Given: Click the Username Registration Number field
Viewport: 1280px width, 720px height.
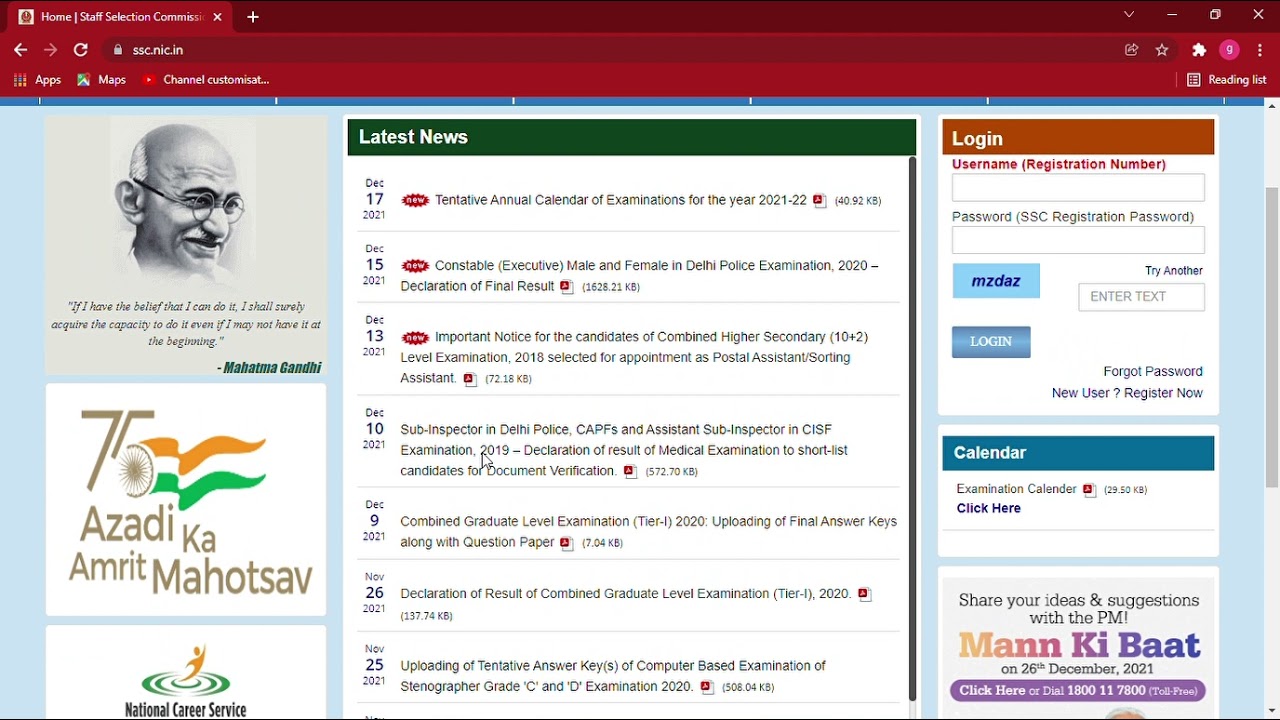Looking at the screenshot, I should click(x=1078, y=188).
